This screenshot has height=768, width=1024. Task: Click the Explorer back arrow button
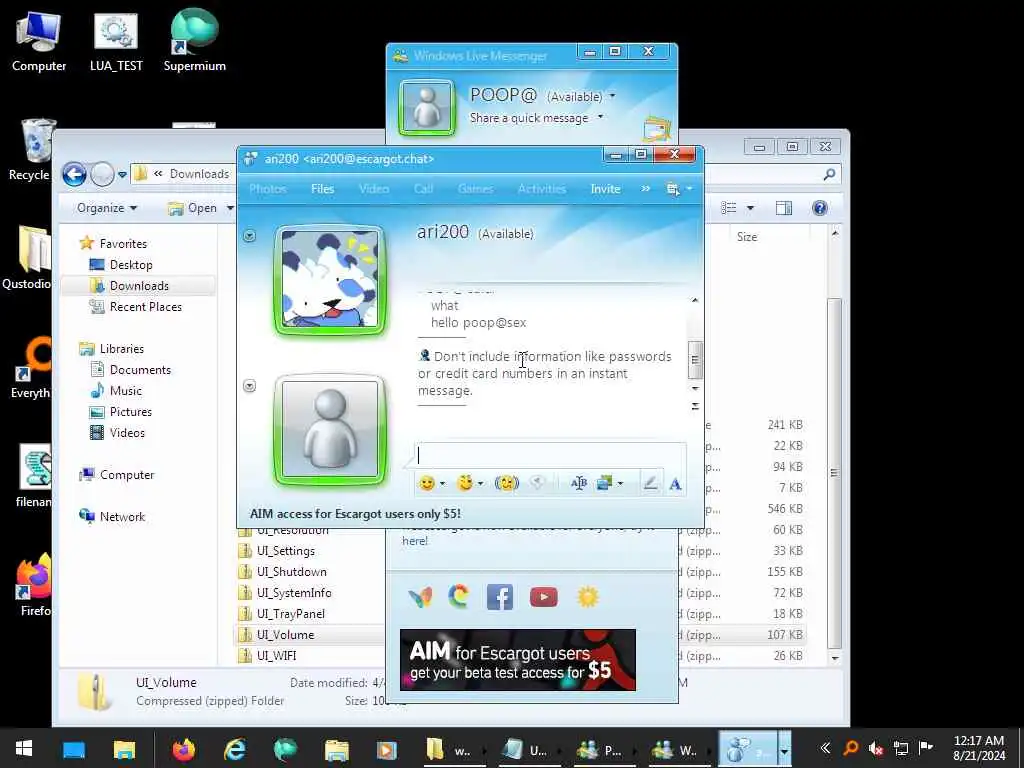pyautogui.click(x=74, y=174)
